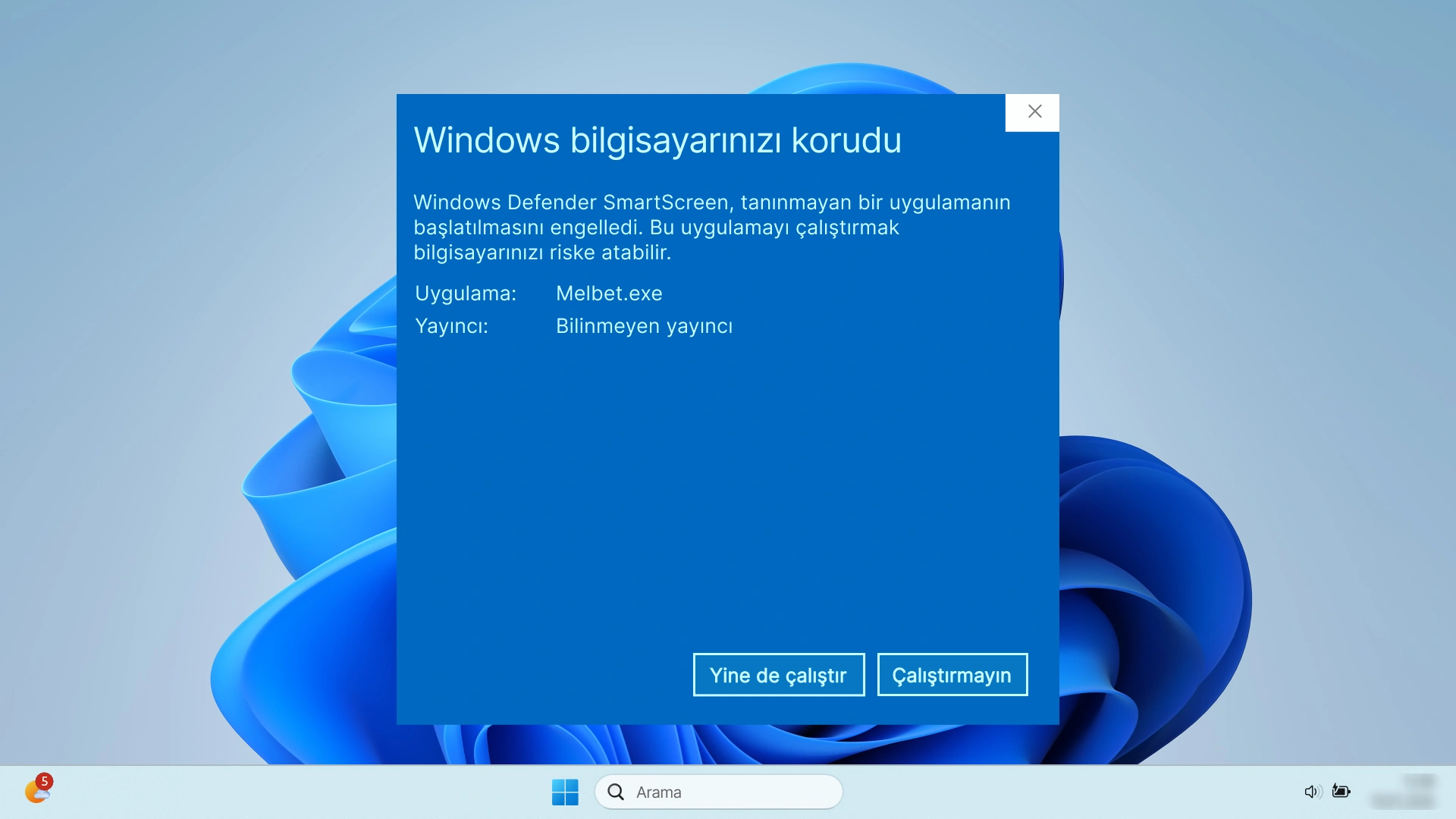Click the SmartScreen warning description paragraph
This screenshot has width=1456, height=819.
click(x=712, y=227)
